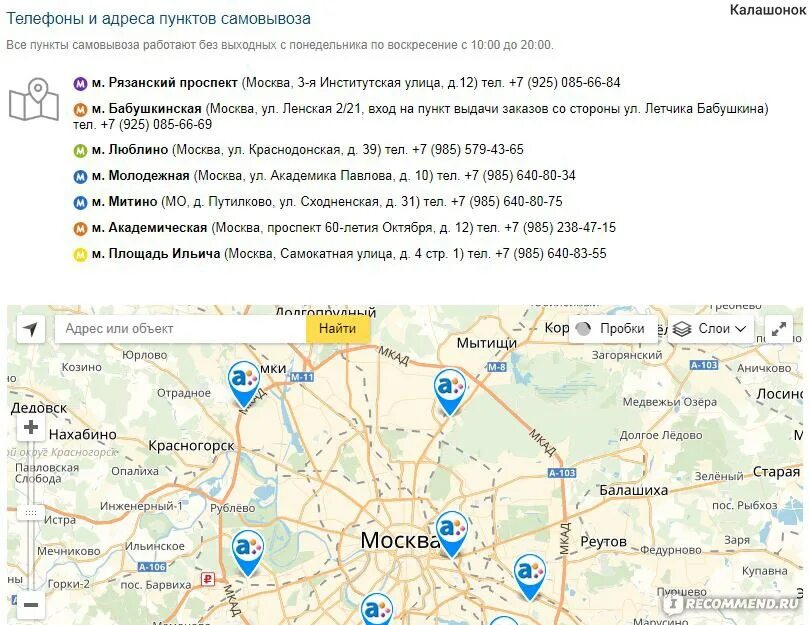
Task: Zoom in with the plus button
Action: click(x=31, y=427)
